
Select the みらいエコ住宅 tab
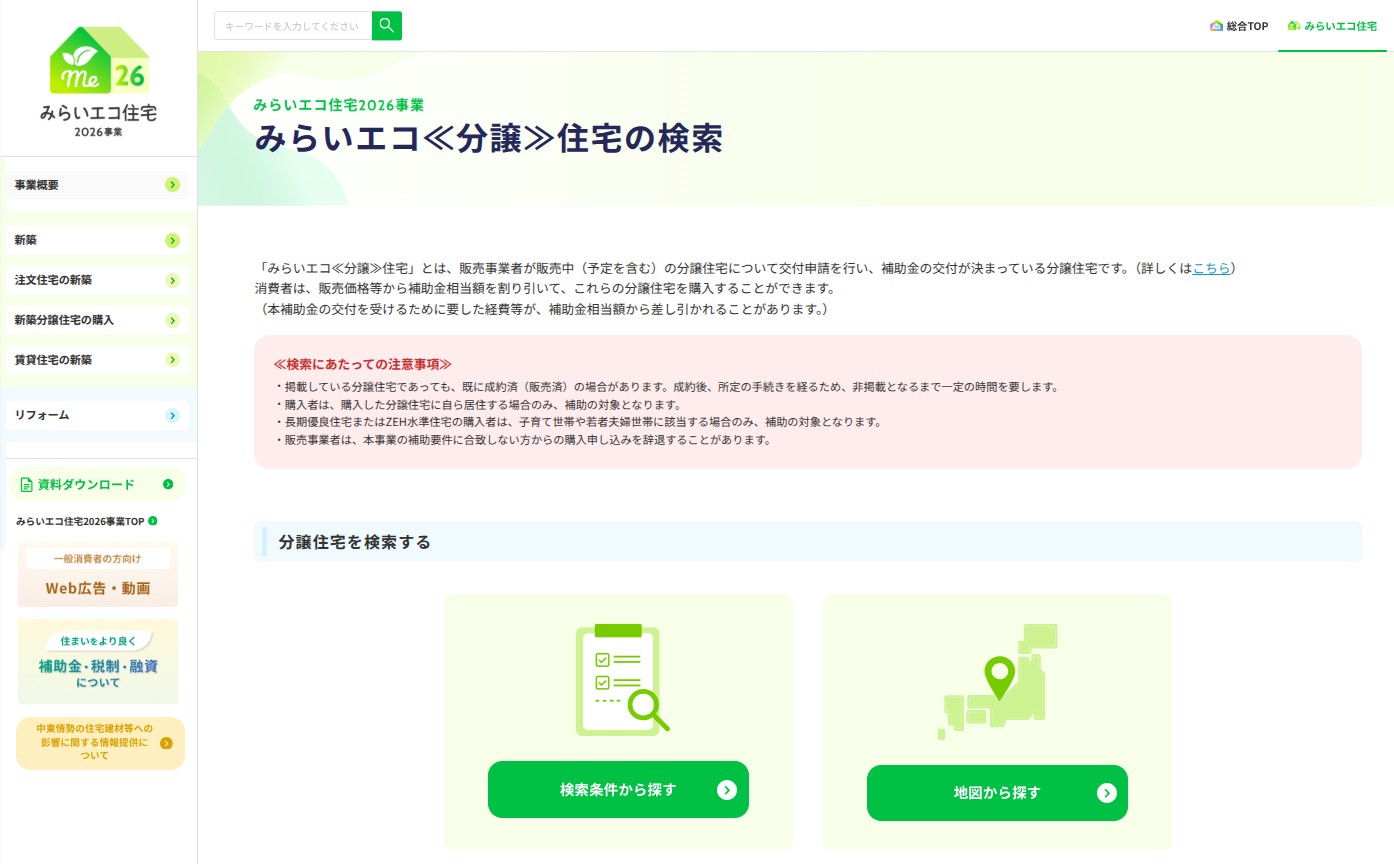1332,26
